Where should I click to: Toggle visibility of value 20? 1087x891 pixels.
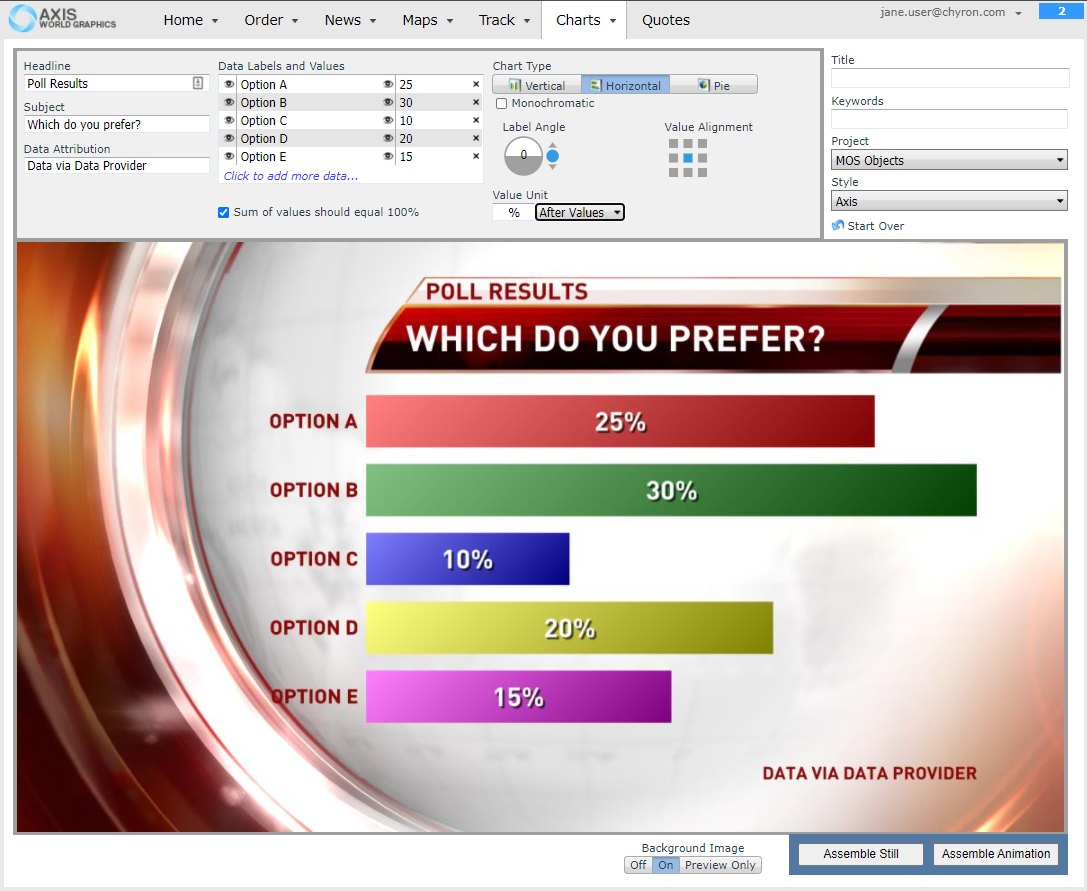click(388, 138)
